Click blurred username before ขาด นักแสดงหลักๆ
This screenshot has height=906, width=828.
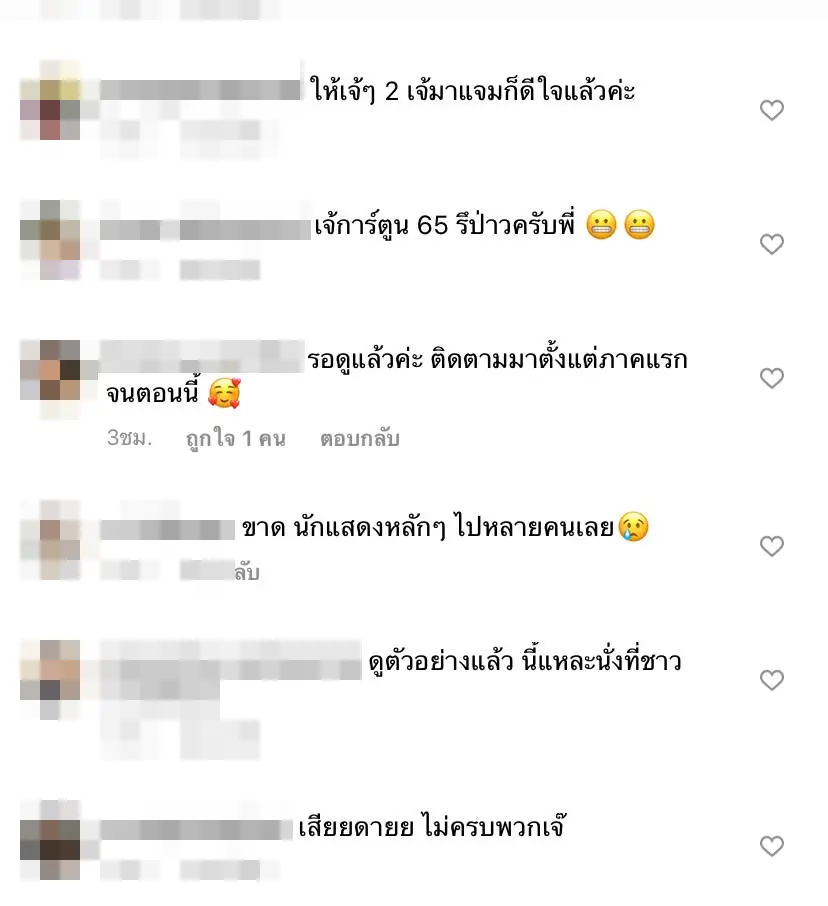pos(168,530)
